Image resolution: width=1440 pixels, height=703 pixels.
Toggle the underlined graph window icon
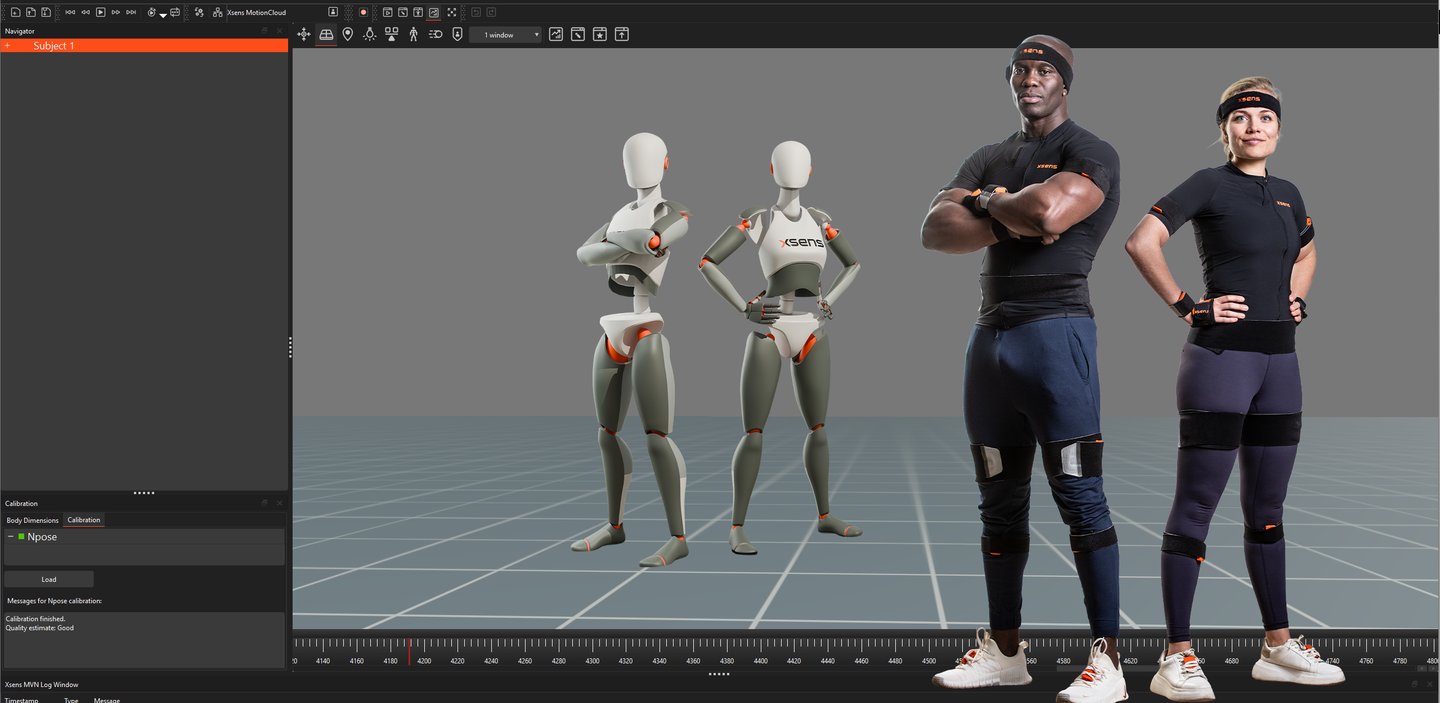pyautogui.click(x=433, y=13)
